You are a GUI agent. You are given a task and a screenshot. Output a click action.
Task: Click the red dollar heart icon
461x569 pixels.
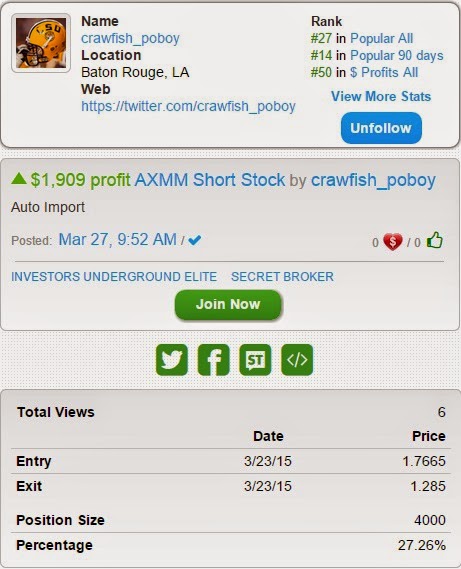[x=393, y=241]
